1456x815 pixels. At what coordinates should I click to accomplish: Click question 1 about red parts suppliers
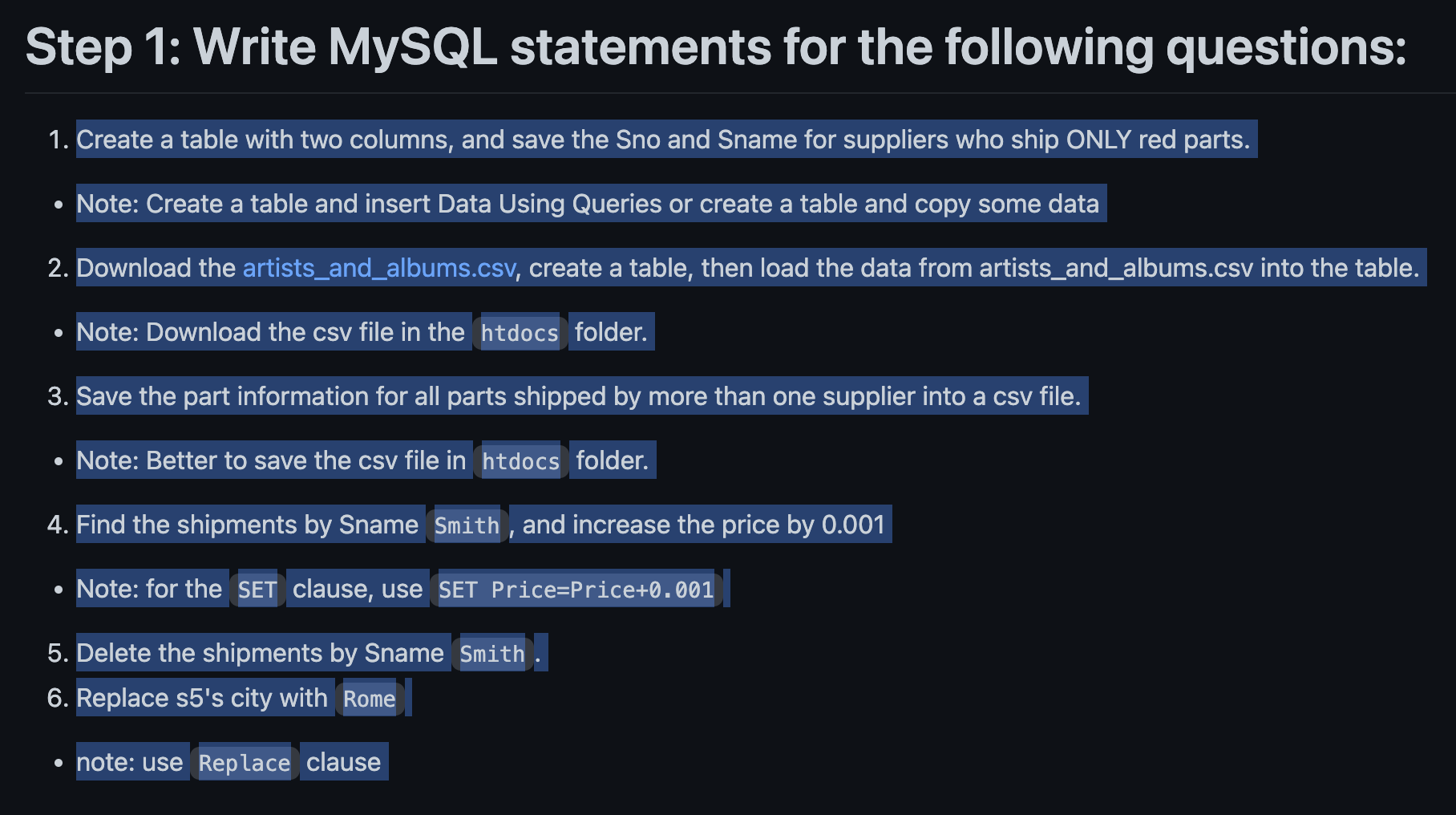663,140
